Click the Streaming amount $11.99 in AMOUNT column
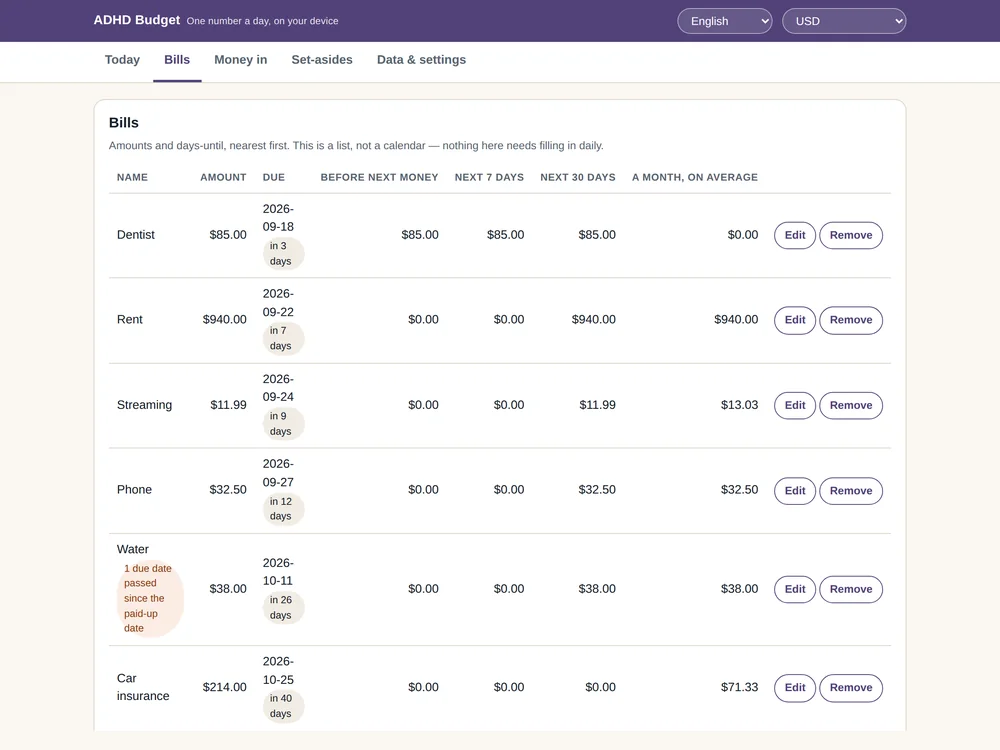1000x750 pixels. (x=228, y=405)
